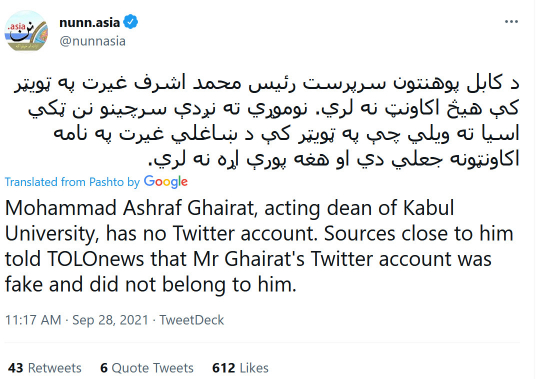Image resolution: width=538 pixels, height=379 pixels.
Task: Click the nunn.asia round profile avatar
Action: [x=26, y=31]
